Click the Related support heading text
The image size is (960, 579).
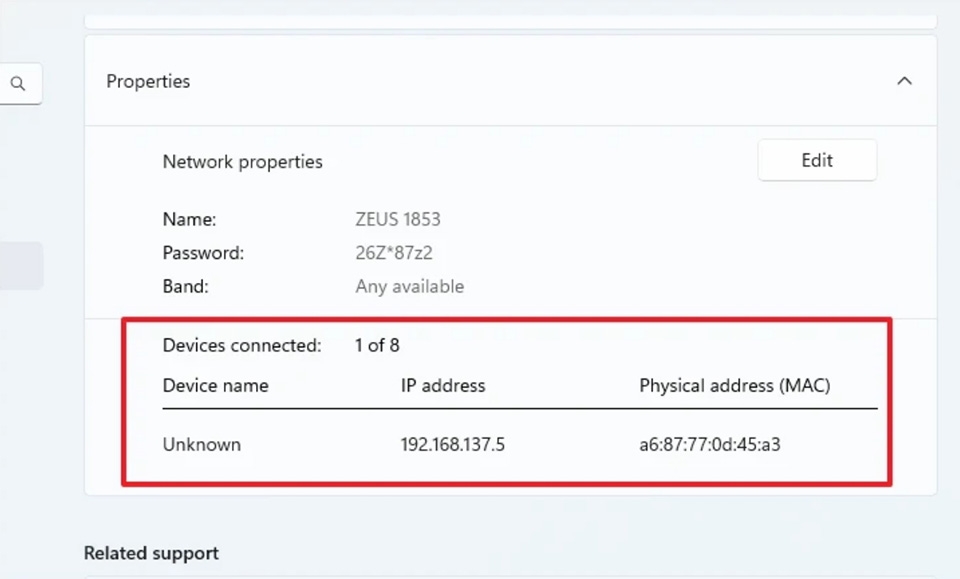pyautogui.click(x=152, y=553)
